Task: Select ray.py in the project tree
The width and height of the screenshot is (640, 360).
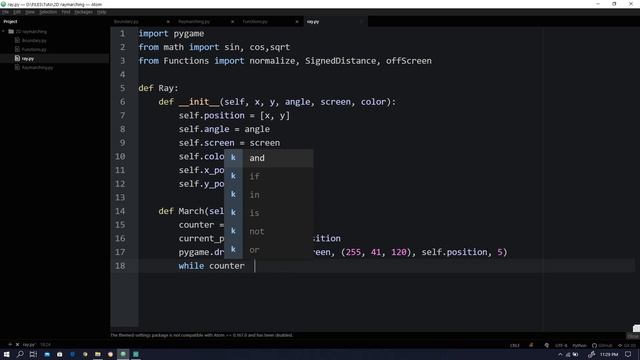Action: pyautogui.click(x=28, y=58)
